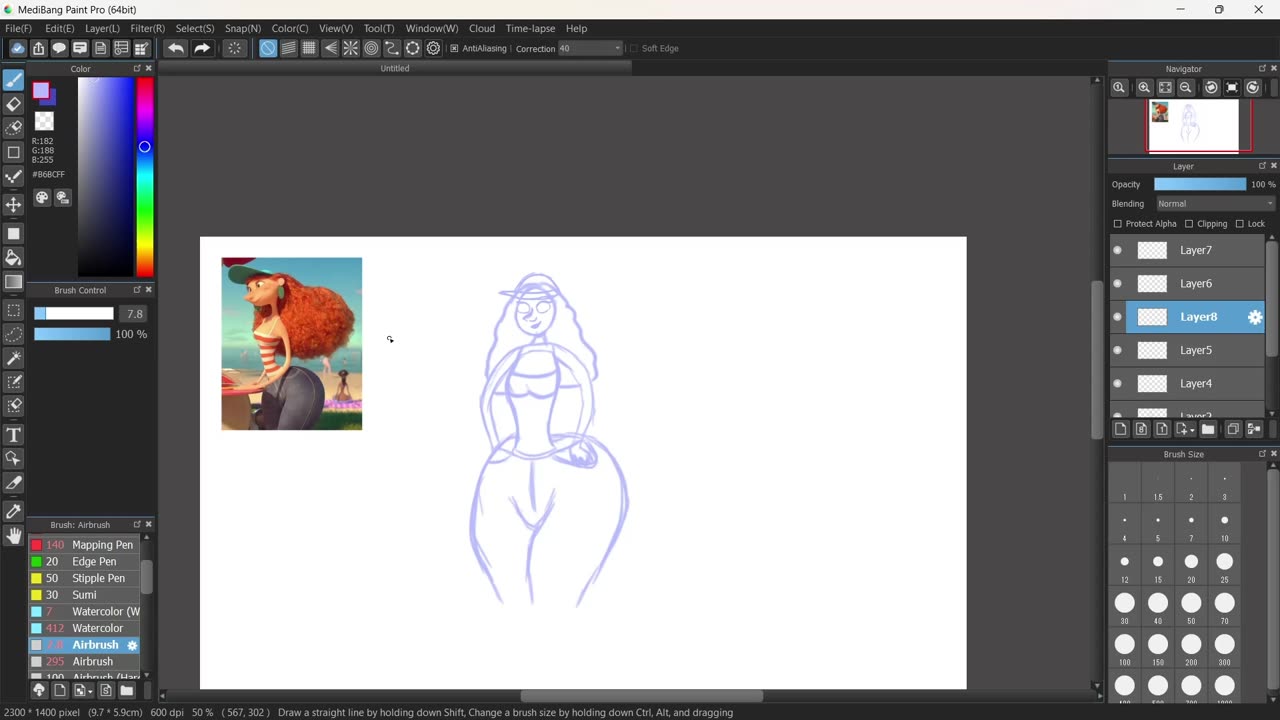Hide Layer4 visibility dot
The image size is (1280, 720).
[x=1118, y=384]
